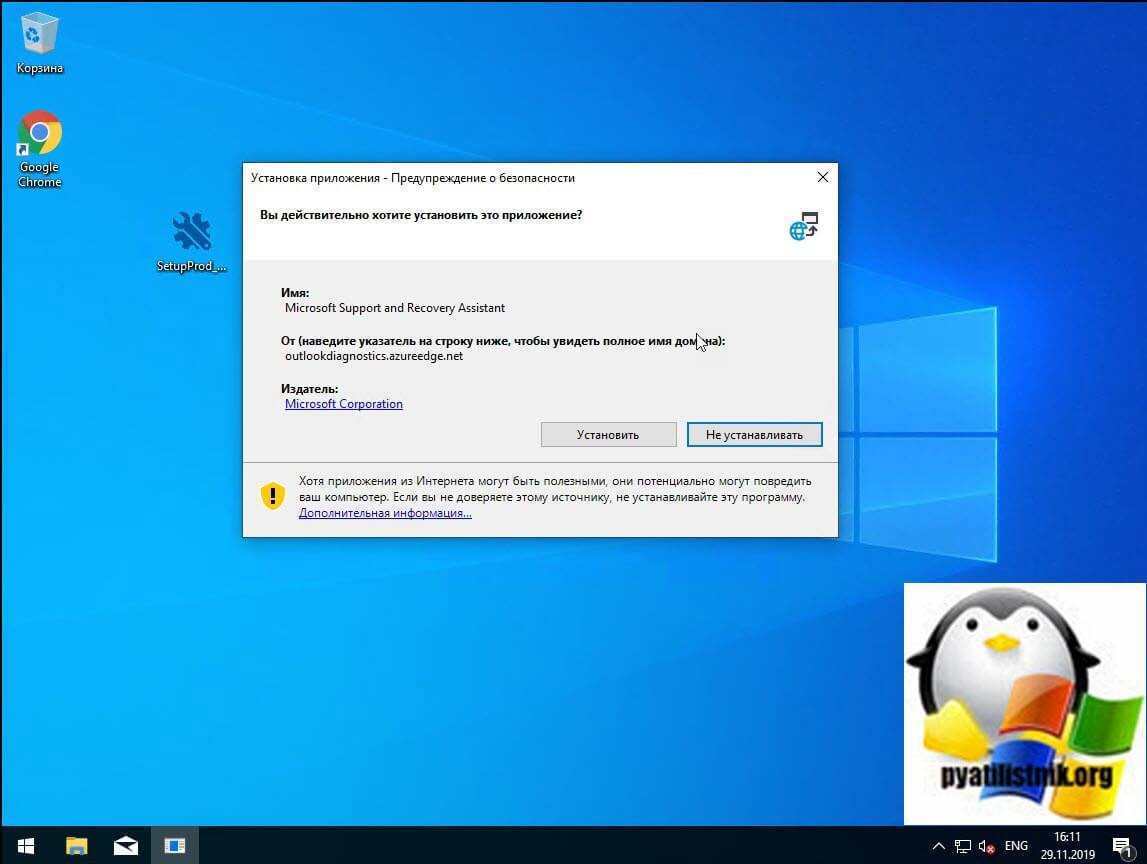Open the Mail app from the taskbar
Viewport: 1147px width, 864px height.
click(125, 845)
